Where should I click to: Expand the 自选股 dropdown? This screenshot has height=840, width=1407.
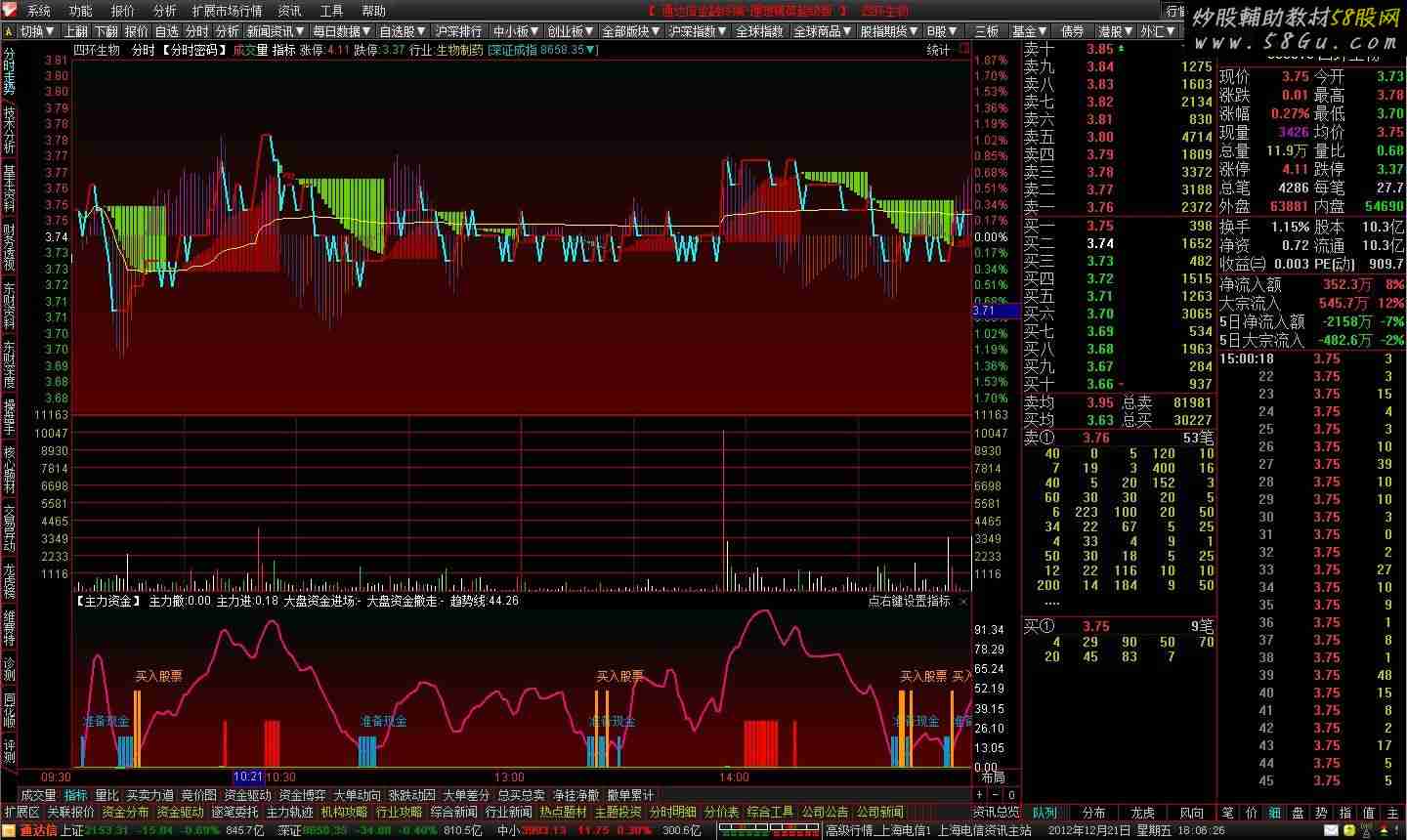[x=403, y=31]
